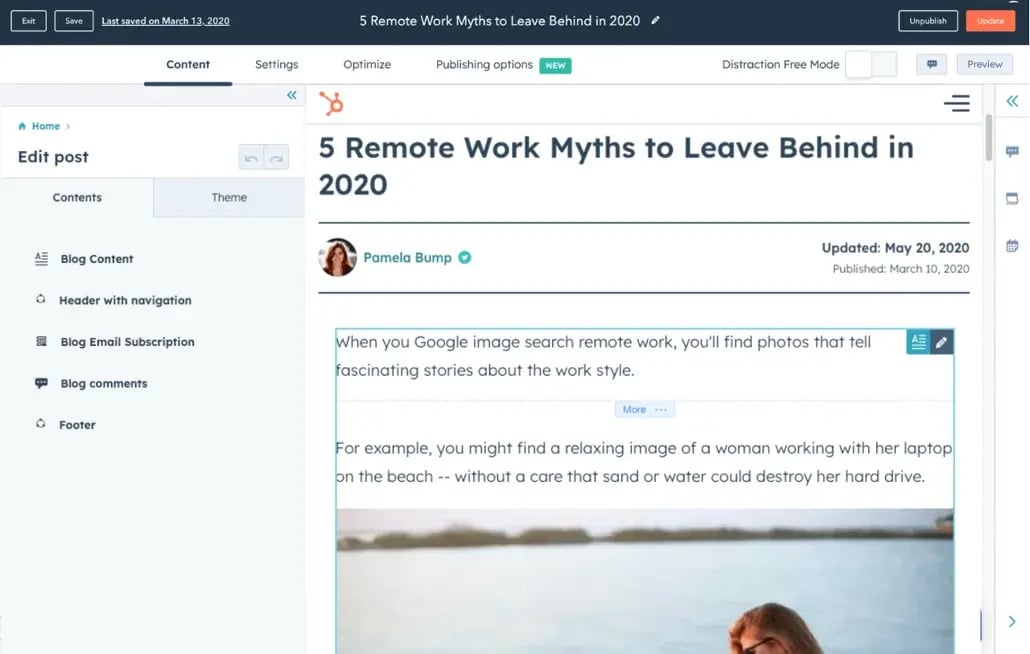Expand the More options in the text module
The width and height of the screenshot is (1030, 654).
(645, 409)
